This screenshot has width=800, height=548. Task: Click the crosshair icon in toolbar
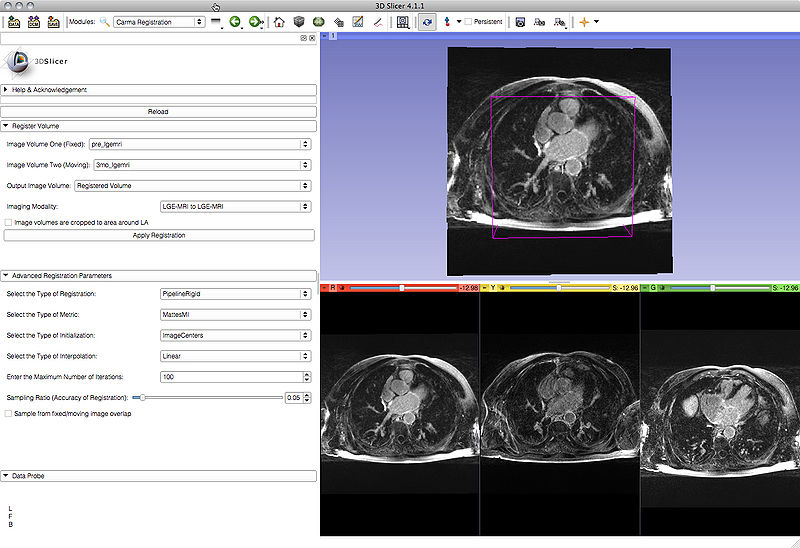click(585, 21)
